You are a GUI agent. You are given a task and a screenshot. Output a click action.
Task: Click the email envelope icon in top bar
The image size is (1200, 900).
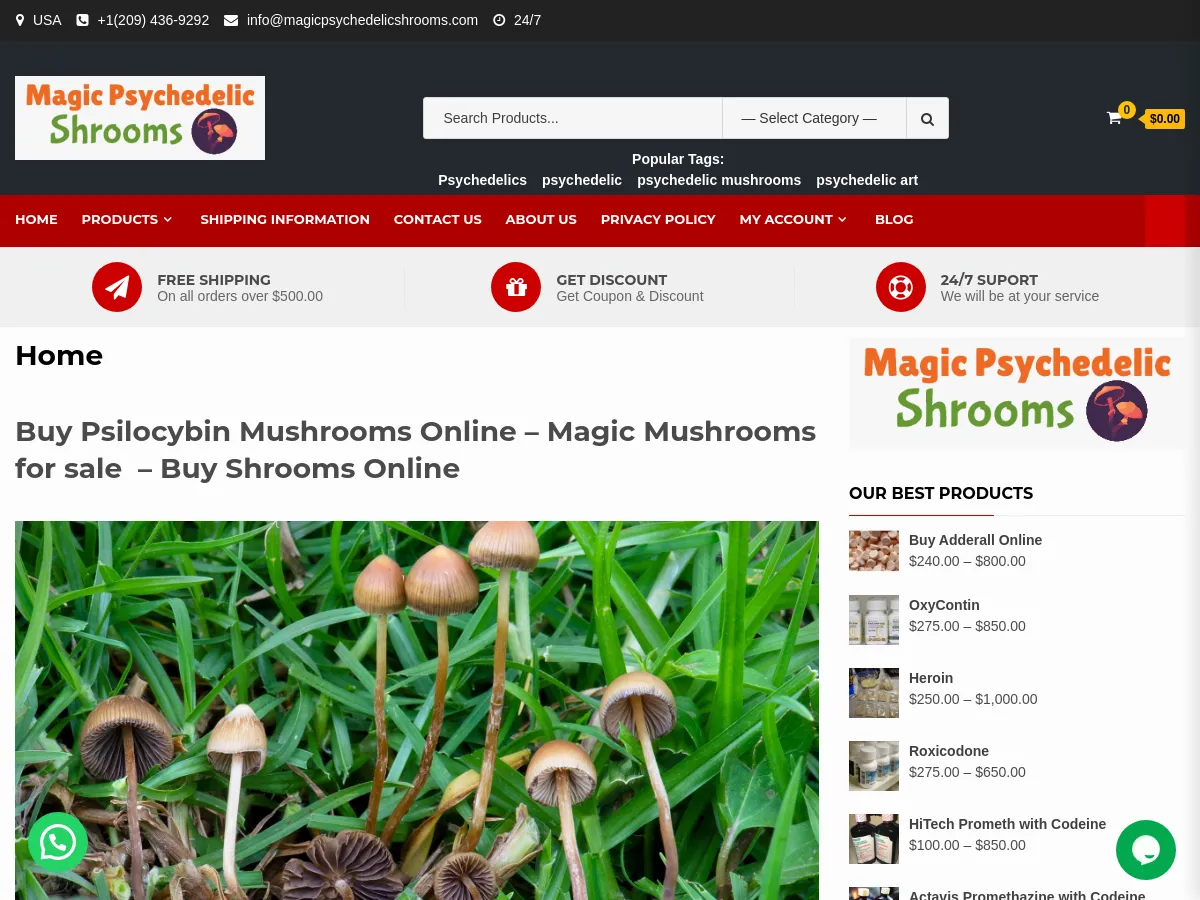click(x=231, y=20)
